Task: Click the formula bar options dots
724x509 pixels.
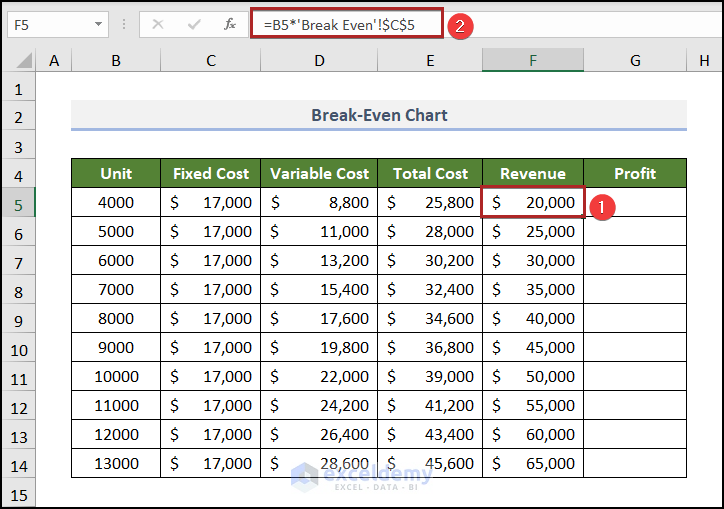Action: [x=123, y=24]
